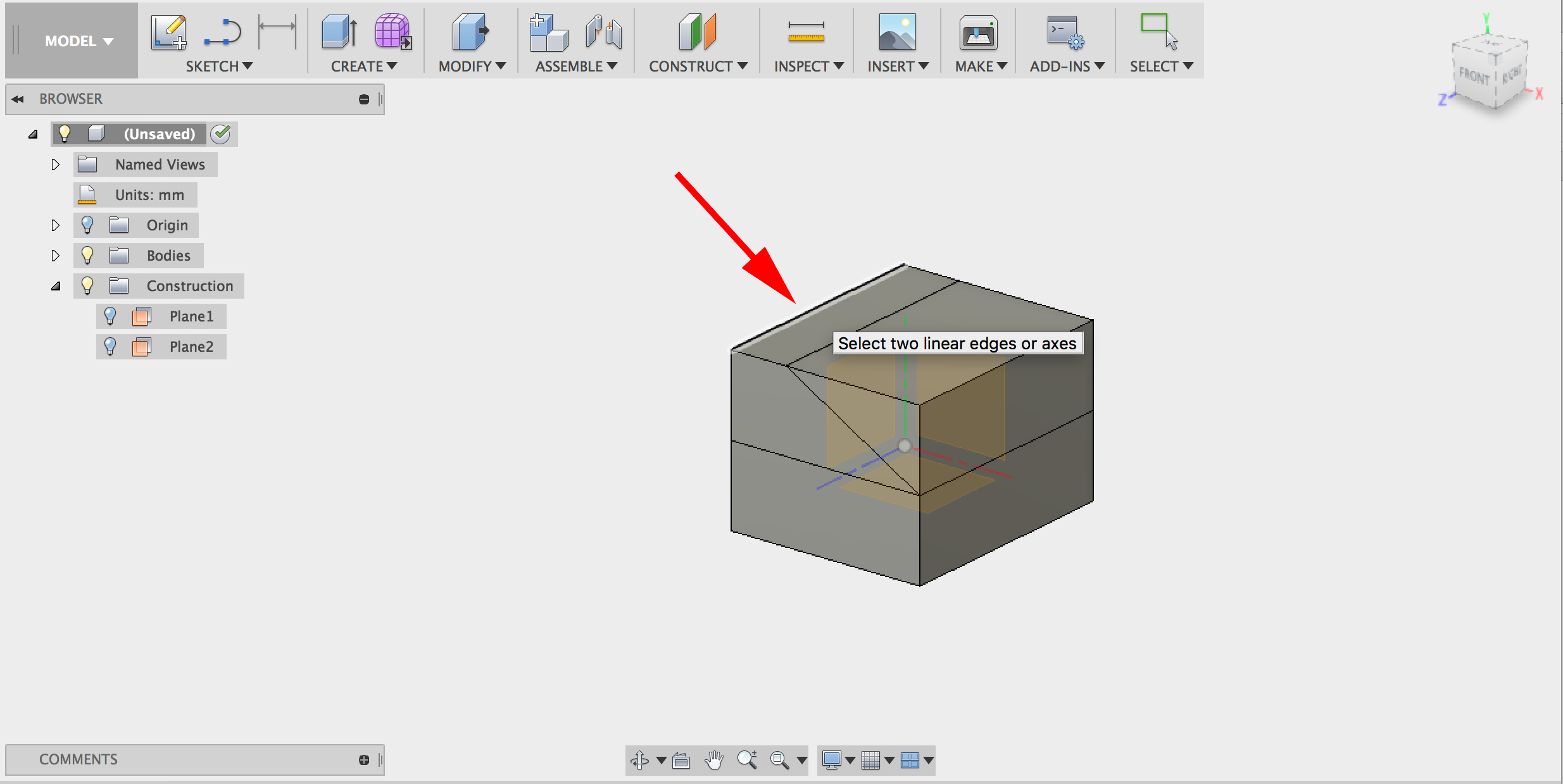Screen dimensions: 1563x784
Task: Select the sketch Line tool icon
Action: 223,32
